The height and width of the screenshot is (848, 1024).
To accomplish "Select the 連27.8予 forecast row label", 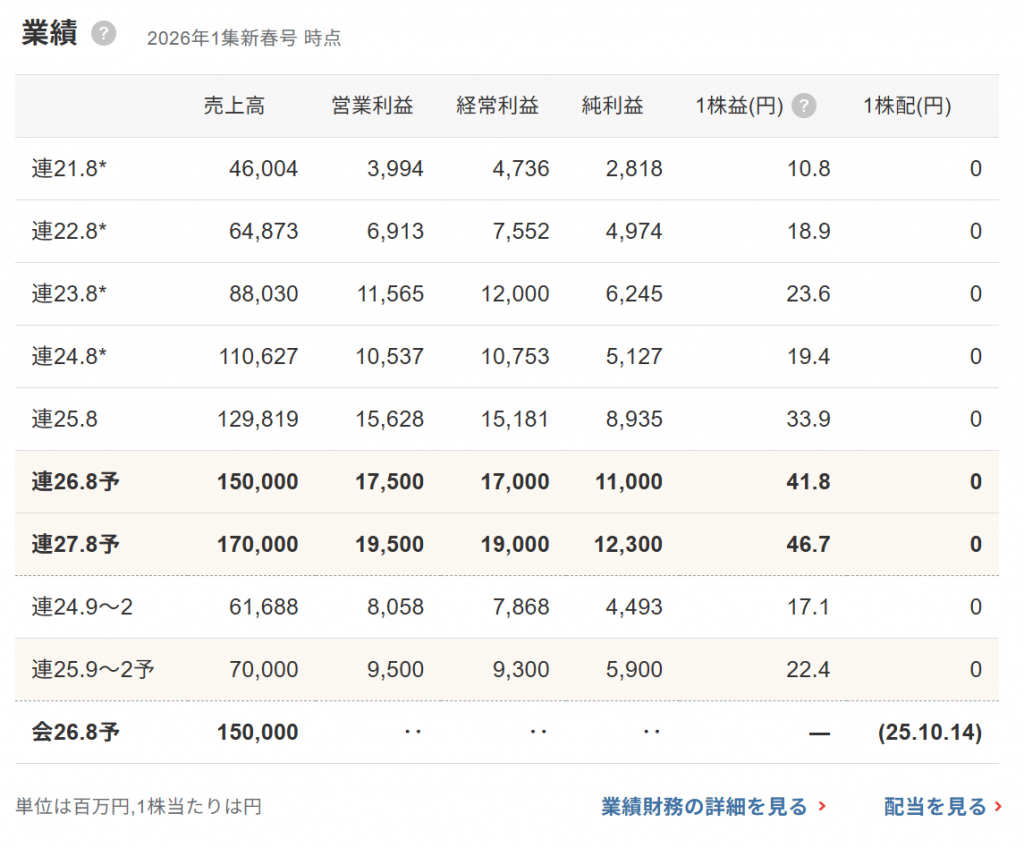I will 75,545.
